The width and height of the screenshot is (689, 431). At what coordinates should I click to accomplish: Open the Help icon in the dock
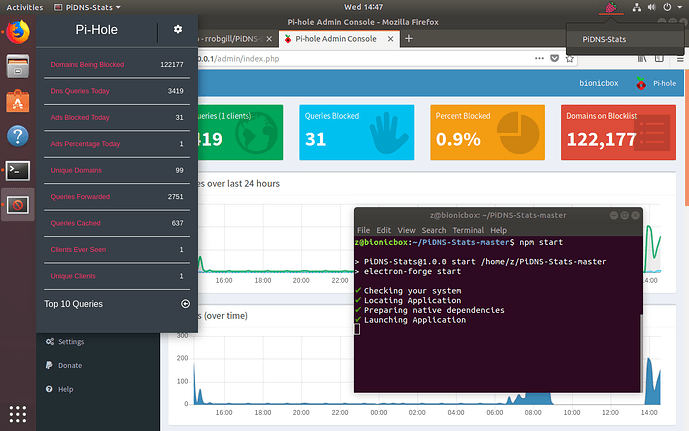(x=17, y=135)
